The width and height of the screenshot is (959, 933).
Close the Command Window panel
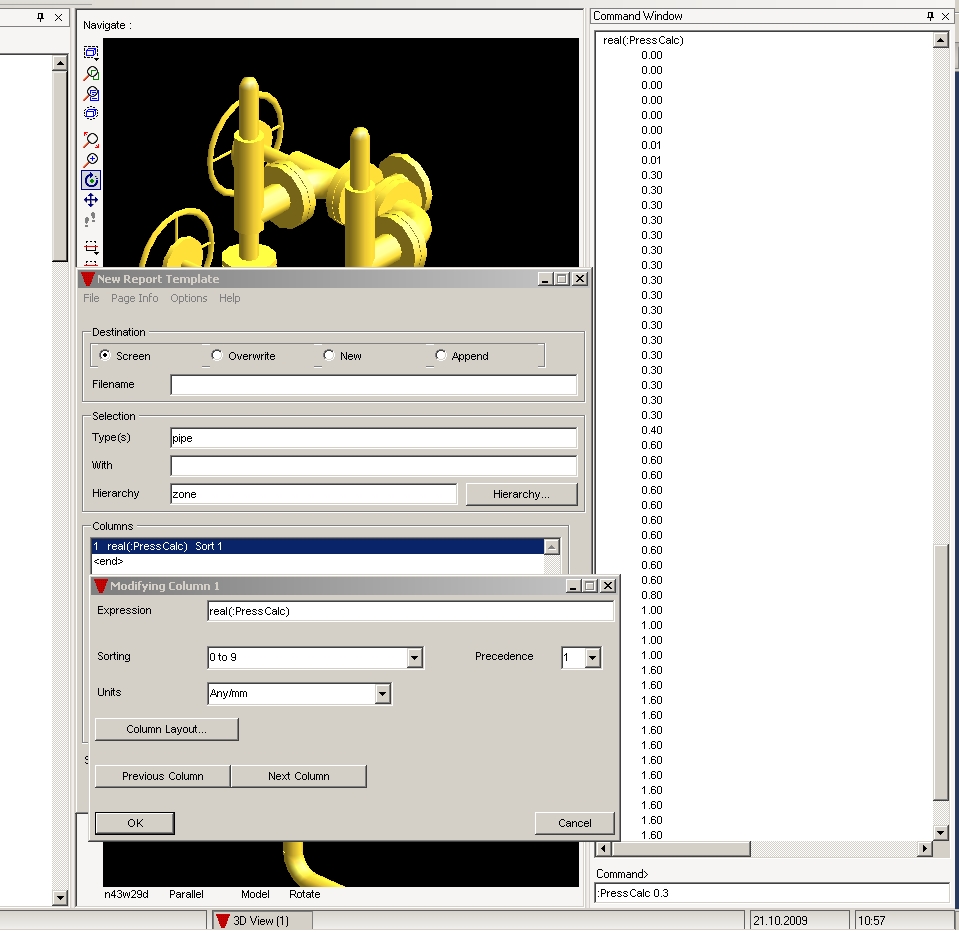click(x=946, y=17)
